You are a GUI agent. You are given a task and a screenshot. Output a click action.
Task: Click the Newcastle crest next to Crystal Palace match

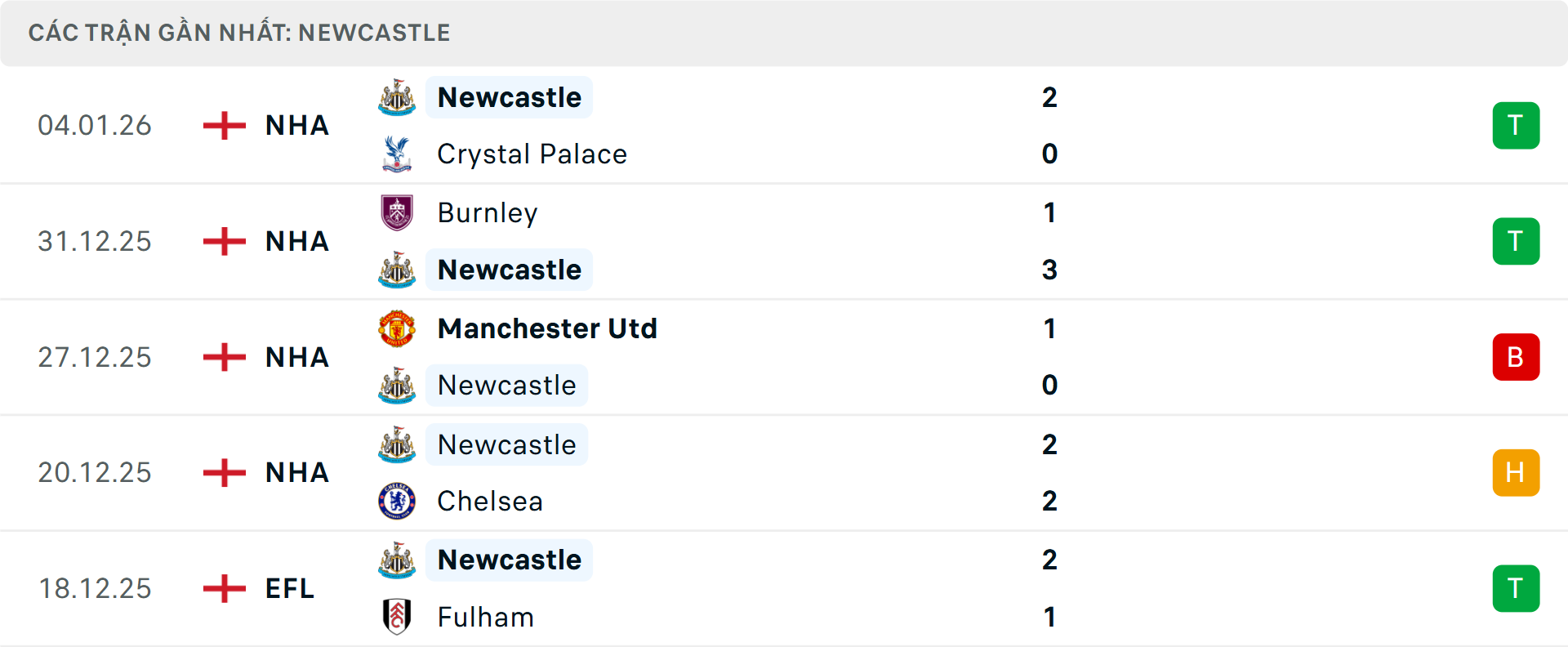(396, 97)
